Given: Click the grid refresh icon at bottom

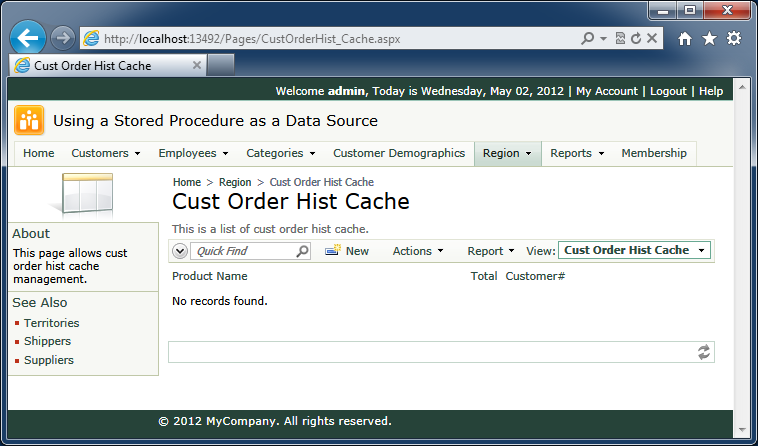Looking at the screenshot, I should point(704,352).
